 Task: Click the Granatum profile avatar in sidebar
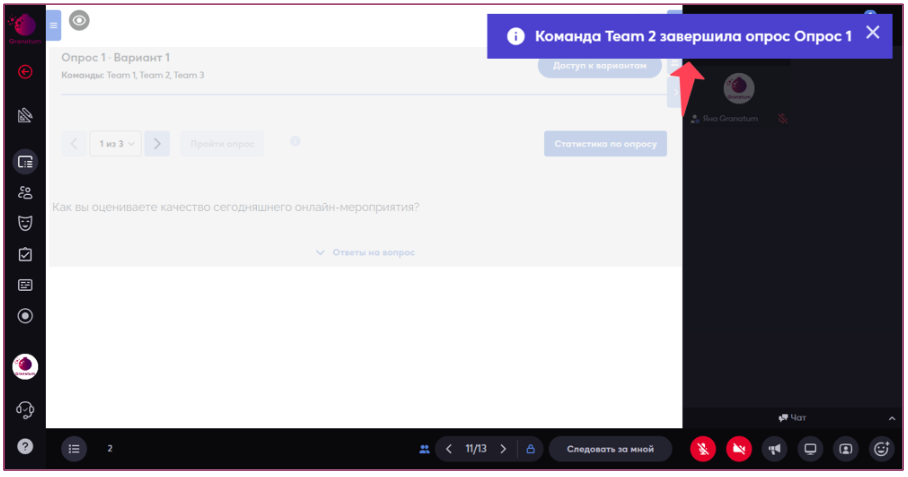click(25, 367)
